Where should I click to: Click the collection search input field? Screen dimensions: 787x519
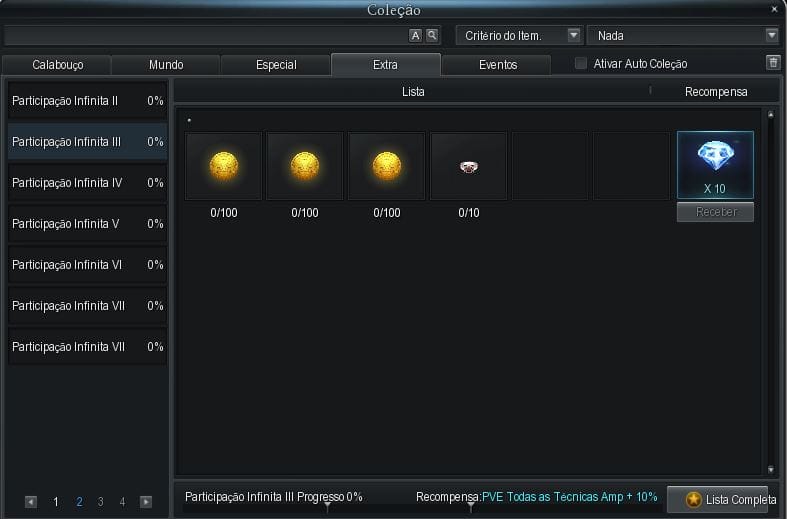tap(205, 35)
